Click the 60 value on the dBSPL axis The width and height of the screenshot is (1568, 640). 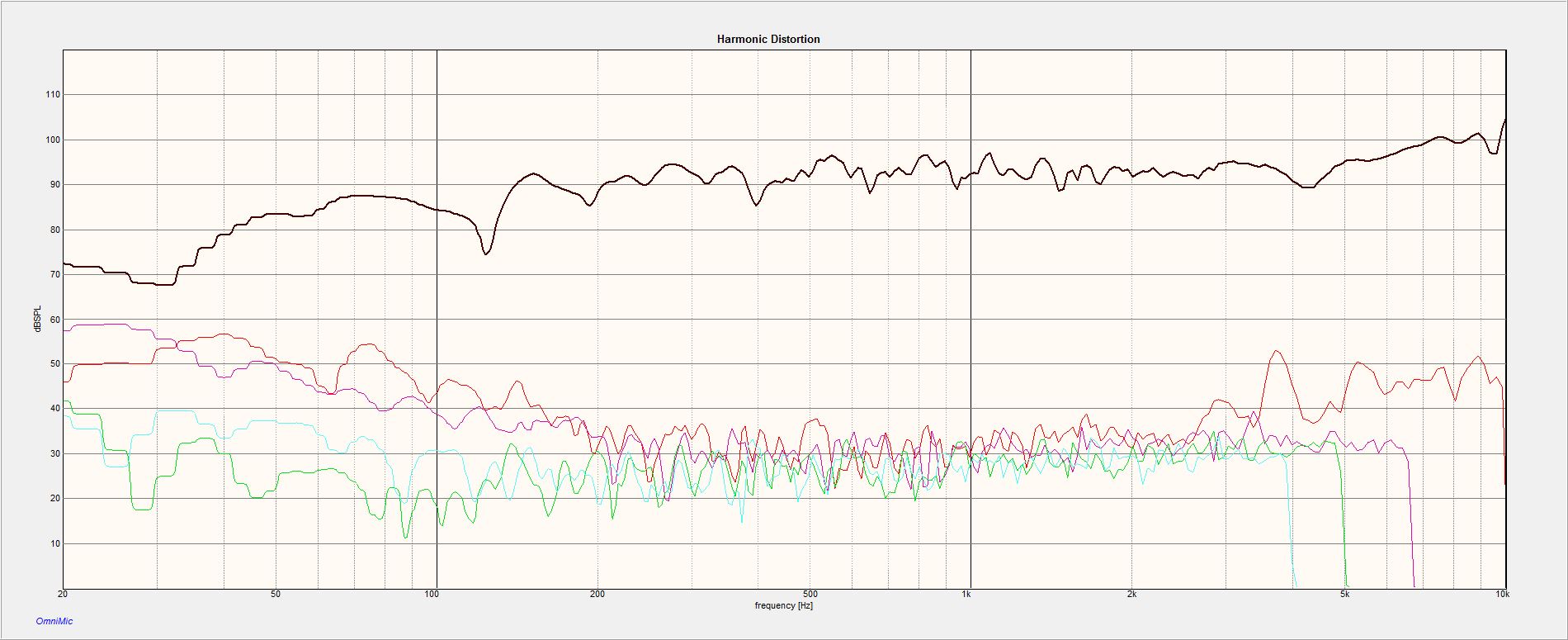(55, 320)
